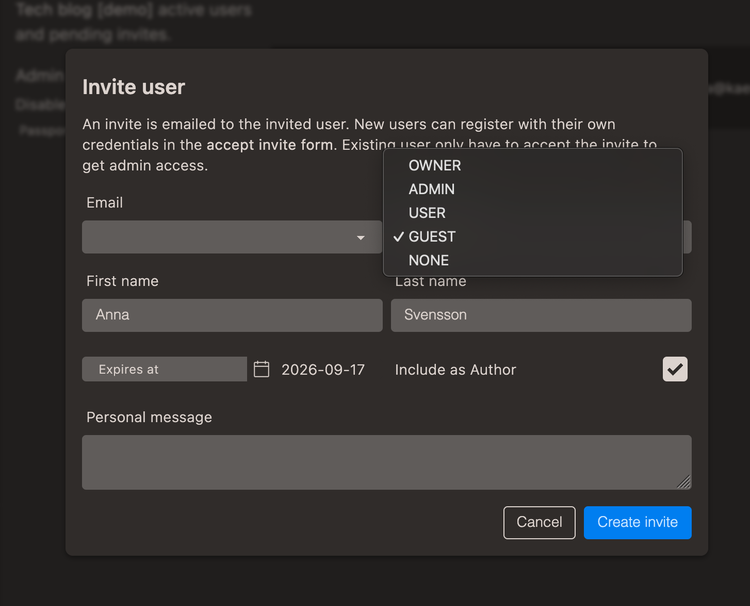Edit the Last name field containing Svensson
750x606 pixels.
[x=541, y=315]
